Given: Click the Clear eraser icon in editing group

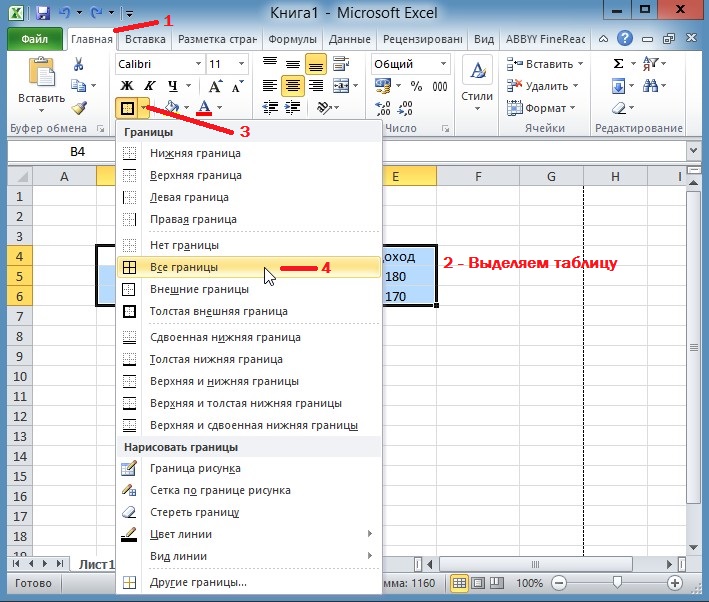Looking at the screenshot, I should click(x=619, y=108).
